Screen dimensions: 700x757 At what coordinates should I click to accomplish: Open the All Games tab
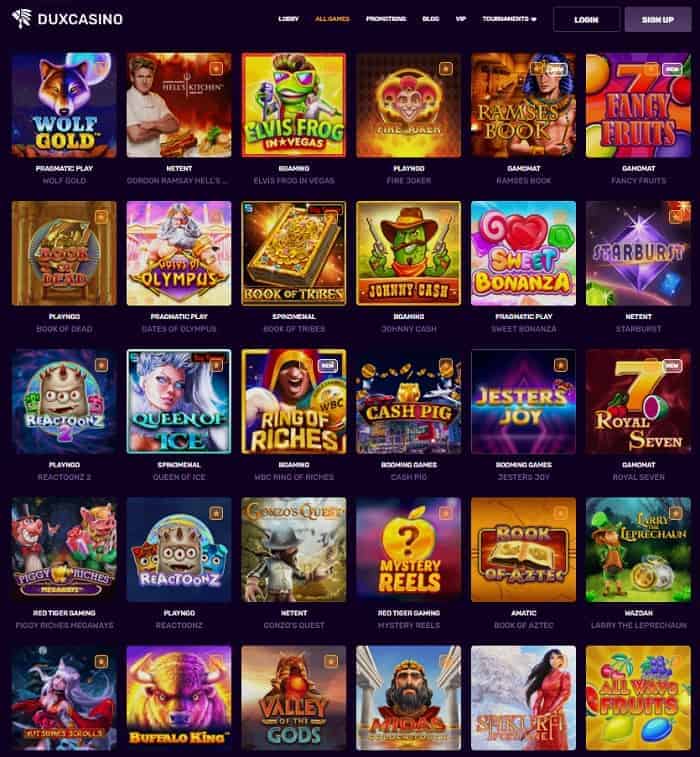[x=332, y=19]
